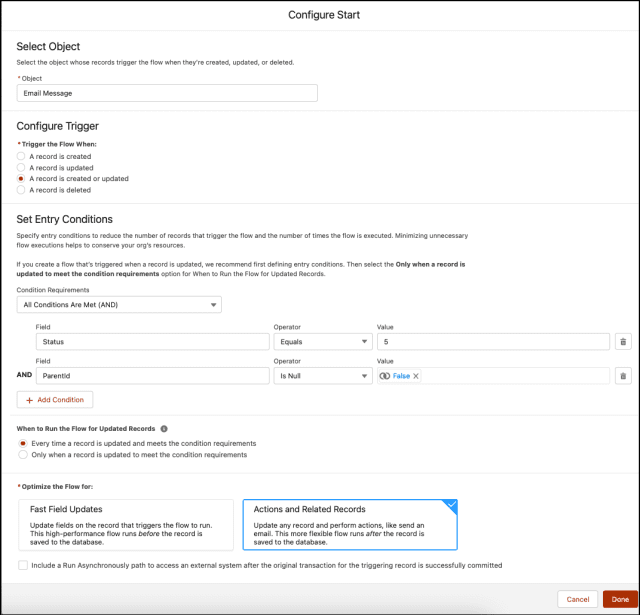Choose 'Only when a record is updated to meet' option
This screenshot has width=640, height=615.
[23, 454]
